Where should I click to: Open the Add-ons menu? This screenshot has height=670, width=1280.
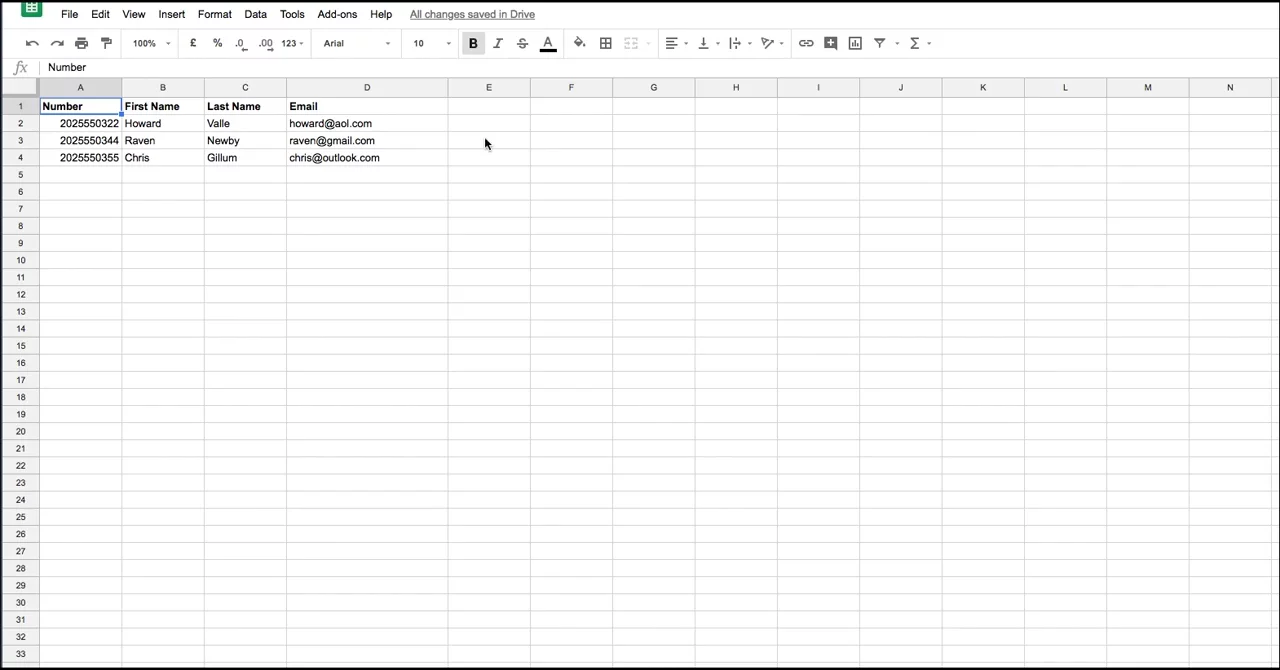[x=337, y=14]
